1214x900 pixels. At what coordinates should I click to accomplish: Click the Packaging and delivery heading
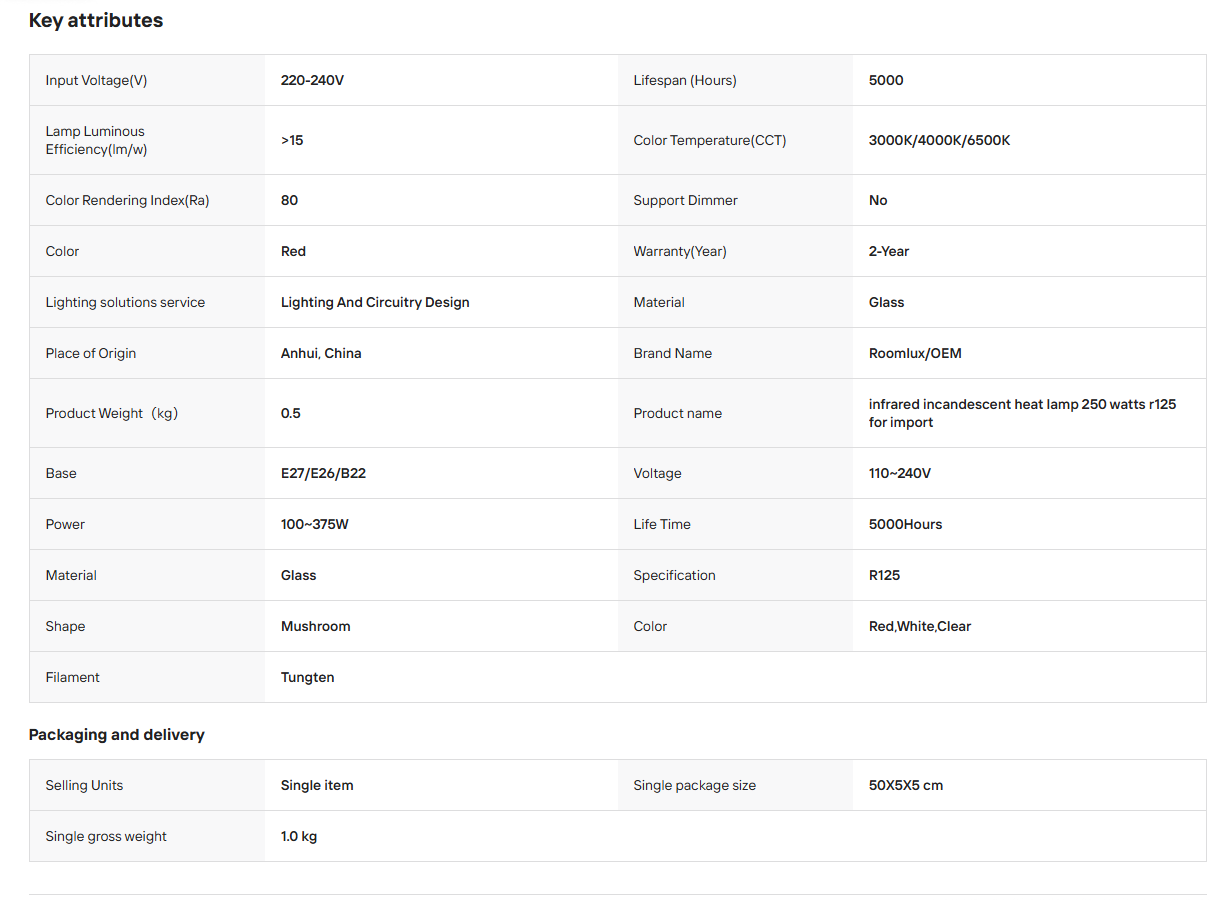tap(117, 734)
